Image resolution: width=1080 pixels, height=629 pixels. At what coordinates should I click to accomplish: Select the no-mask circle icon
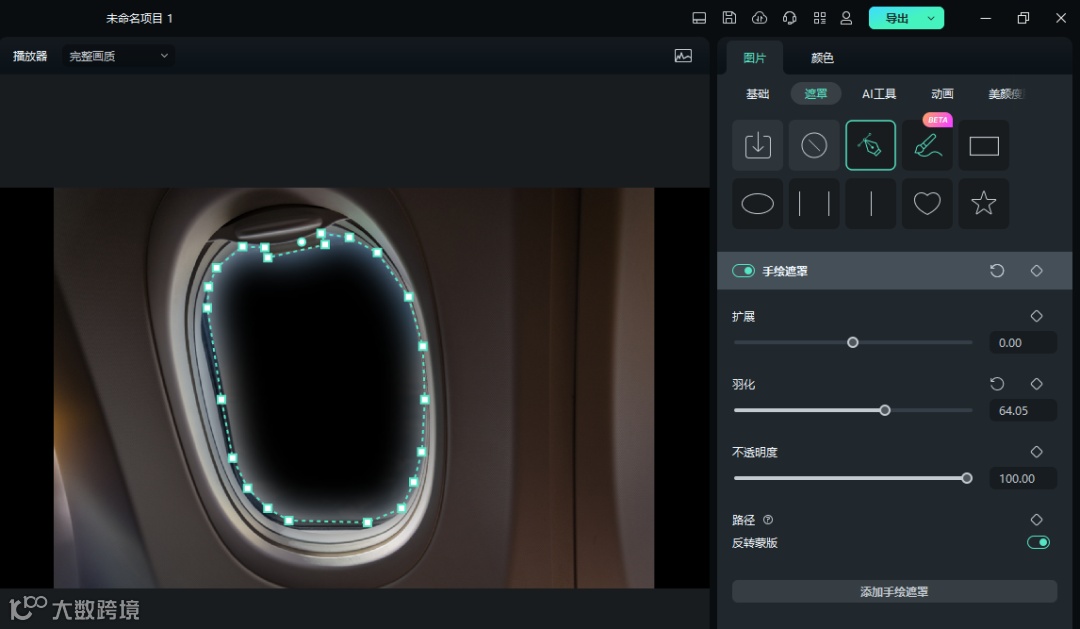[x=814, y=145]
